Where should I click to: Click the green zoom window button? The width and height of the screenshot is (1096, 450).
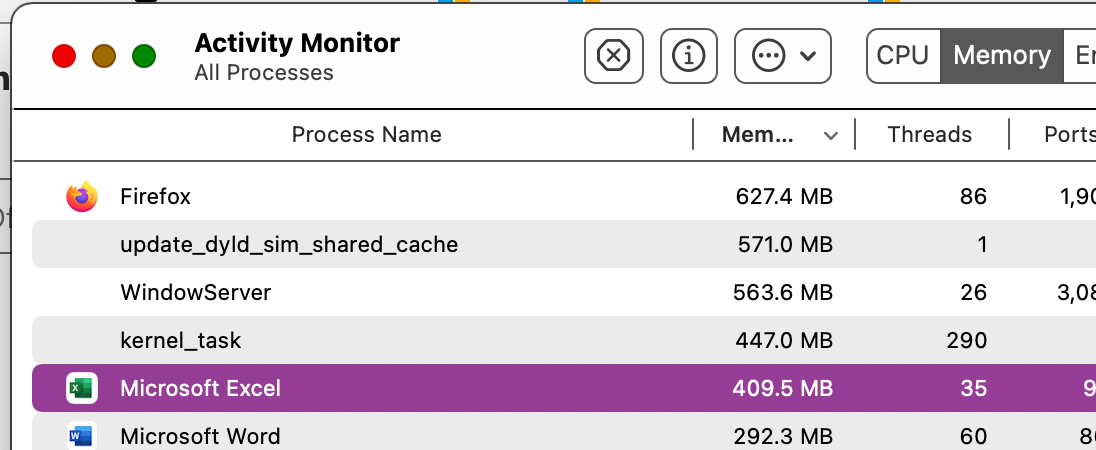(144, 56)
